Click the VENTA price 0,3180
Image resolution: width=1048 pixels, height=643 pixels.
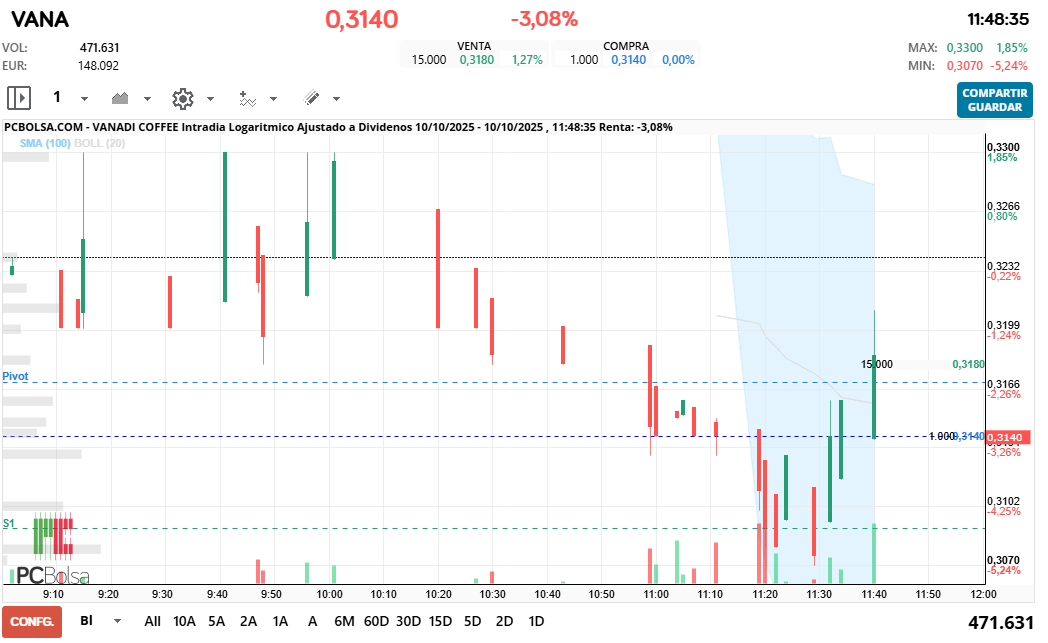point(477,59)
